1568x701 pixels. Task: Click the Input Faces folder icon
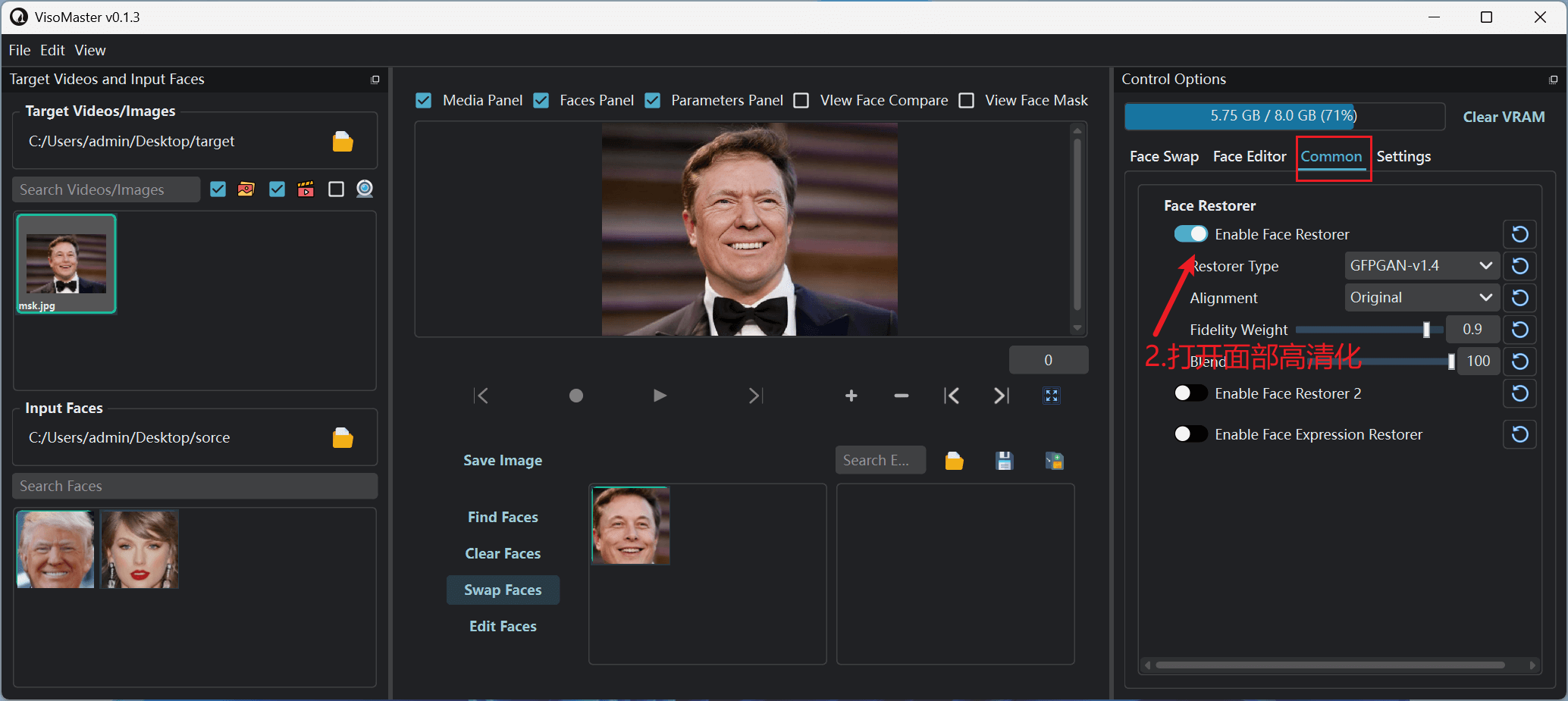(x=343, y=438)
